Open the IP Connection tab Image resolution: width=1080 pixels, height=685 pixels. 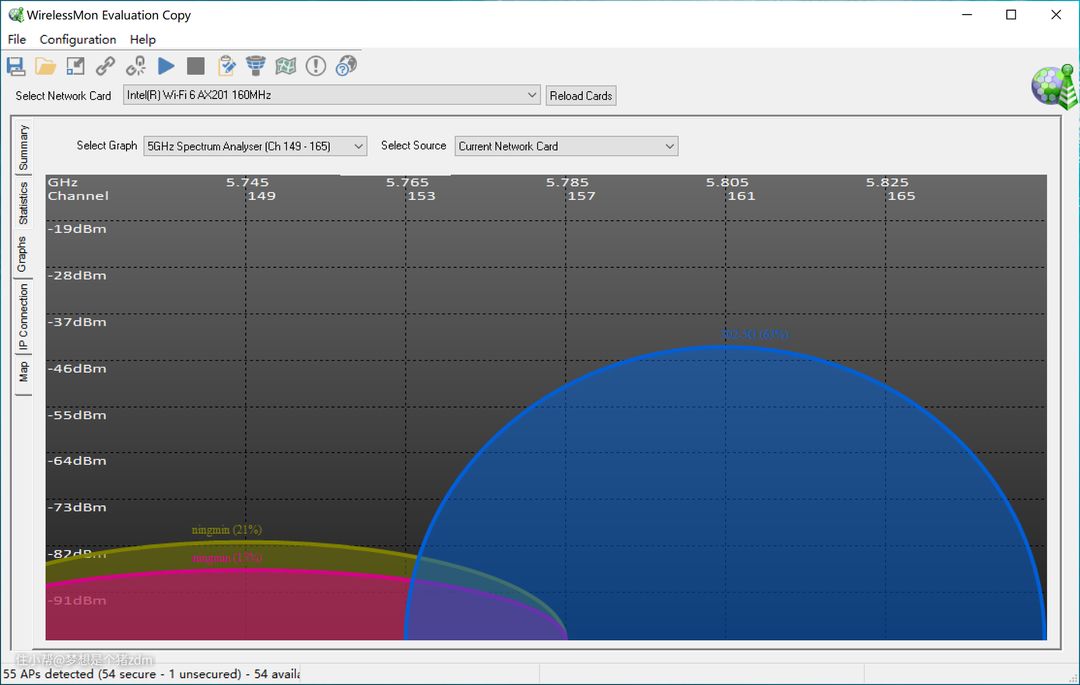tap(23, 317)
